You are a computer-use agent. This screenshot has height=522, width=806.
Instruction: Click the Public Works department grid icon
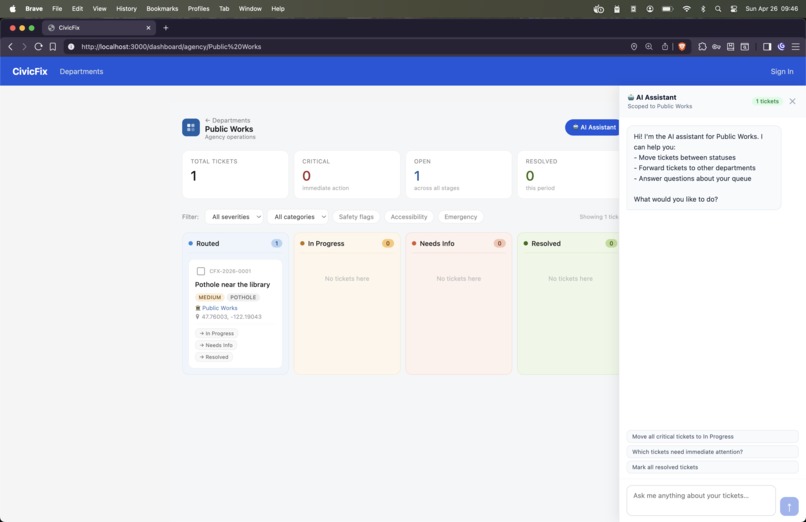191,127
